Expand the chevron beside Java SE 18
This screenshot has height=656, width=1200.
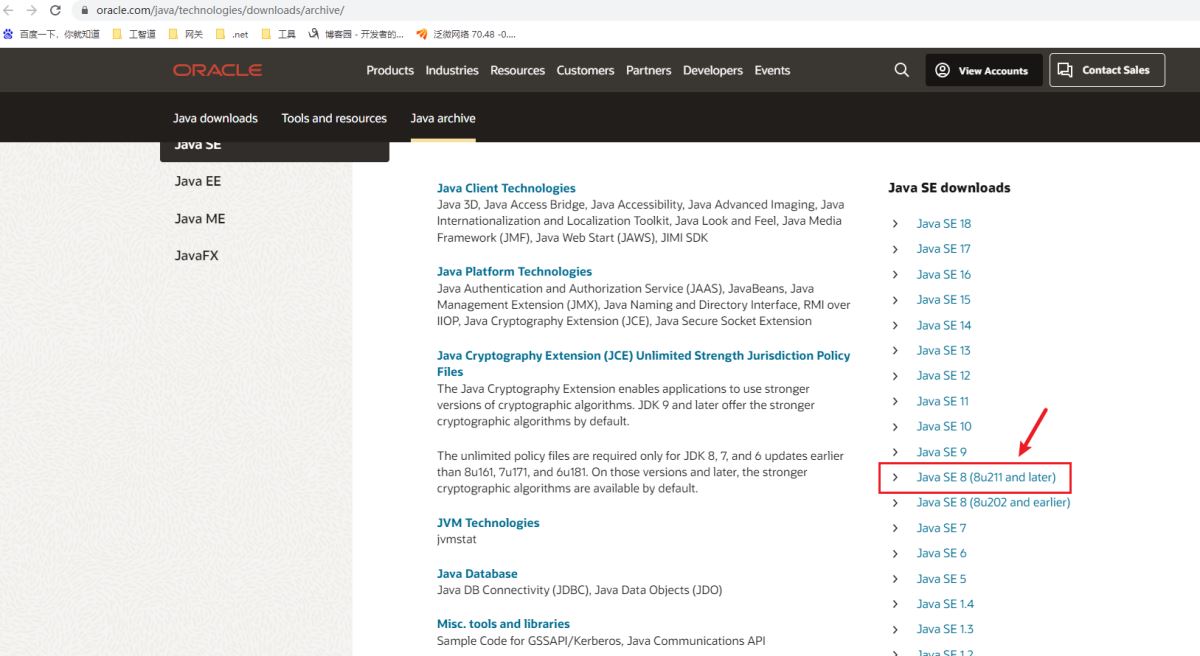895,224
